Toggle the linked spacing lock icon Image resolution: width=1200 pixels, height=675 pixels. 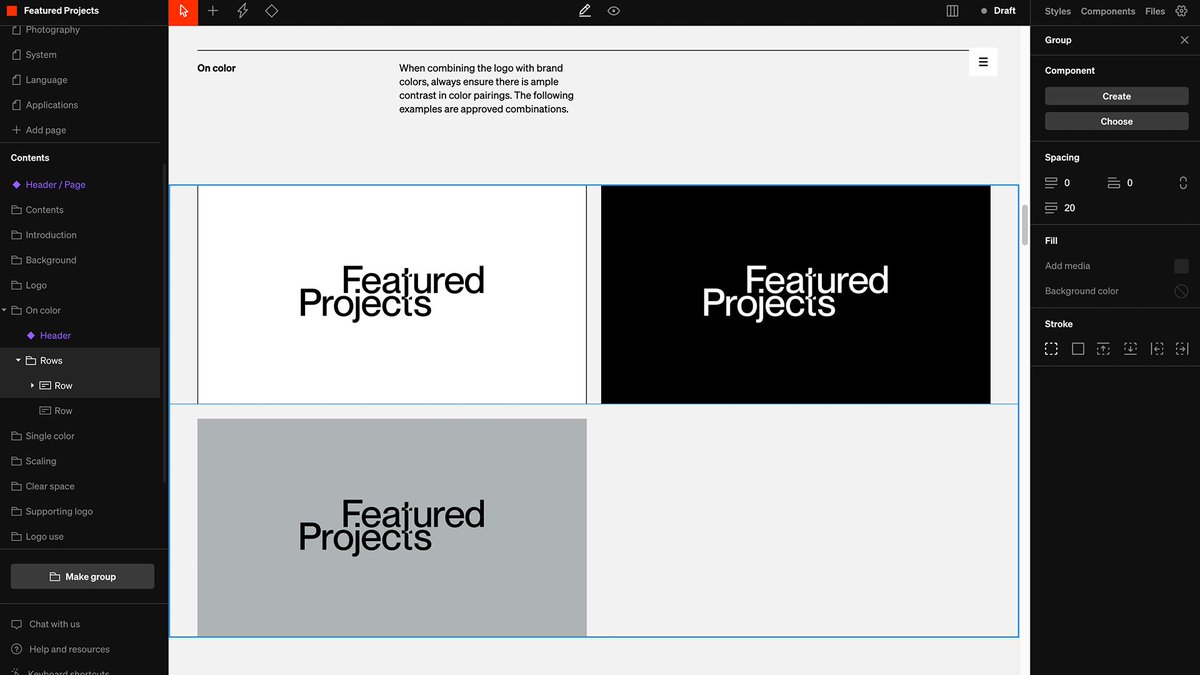point(1183,183)
